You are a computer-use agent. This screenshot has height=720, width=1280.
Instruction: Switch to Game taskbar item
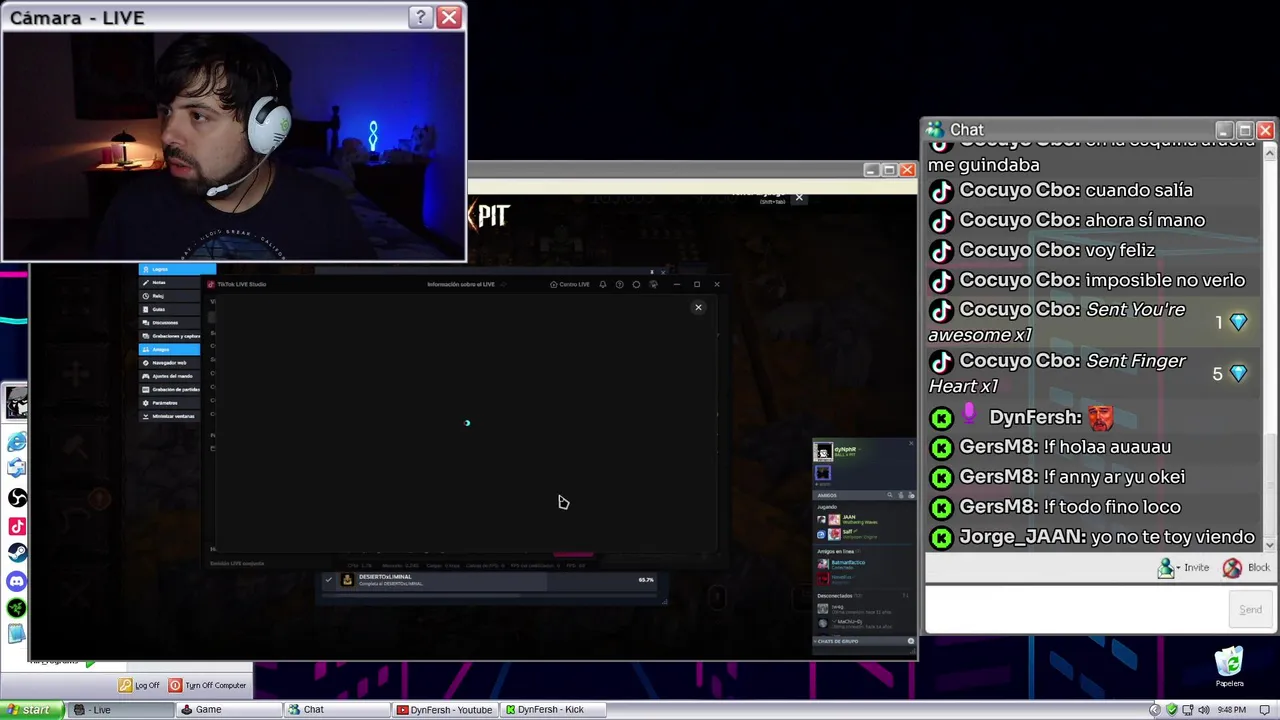pyautogui.click(x=228, y=709)
